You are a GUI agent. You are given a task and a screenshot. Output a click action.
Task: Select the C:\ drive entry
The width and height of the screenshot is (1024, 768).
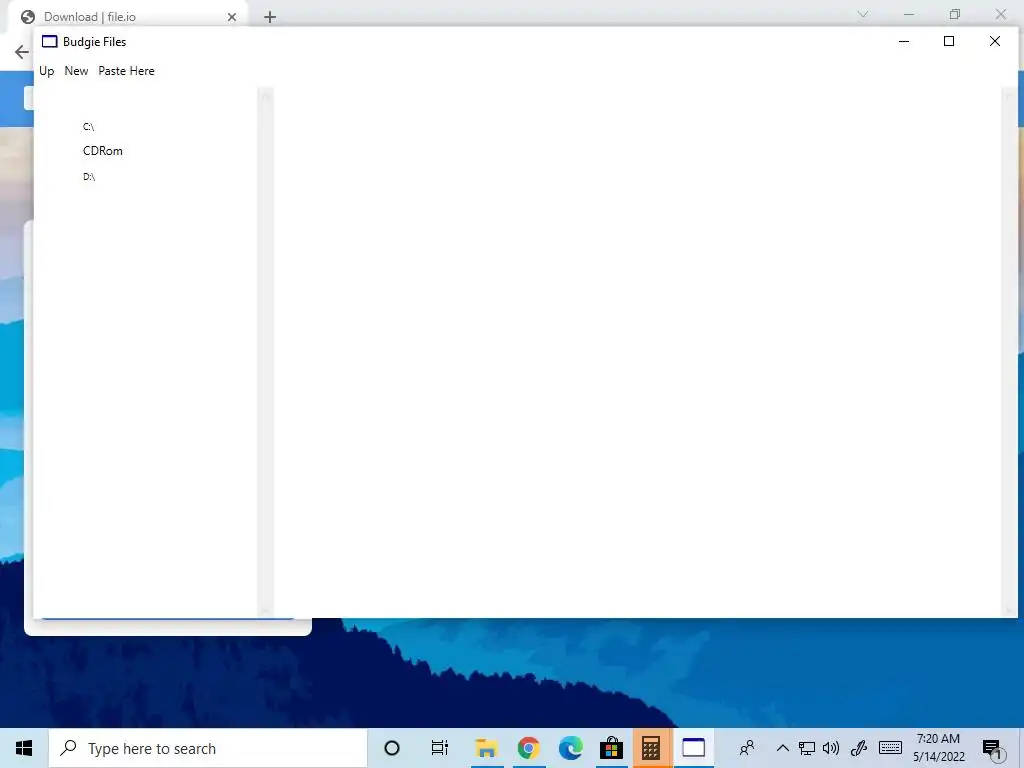pos(88,127)
